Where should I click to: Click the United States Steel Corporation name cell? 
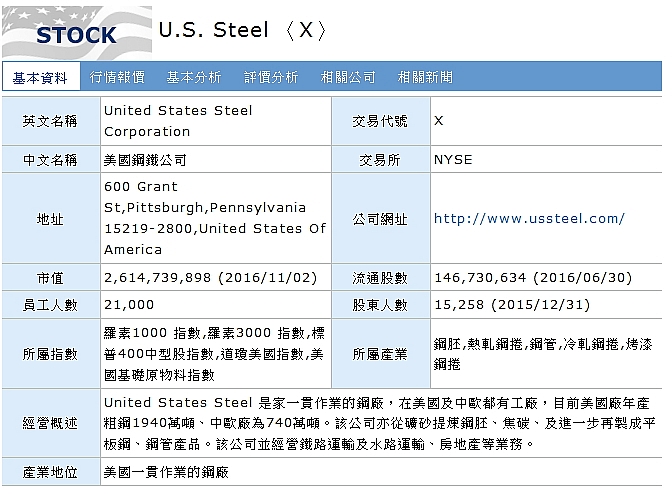tap(216, 121)
